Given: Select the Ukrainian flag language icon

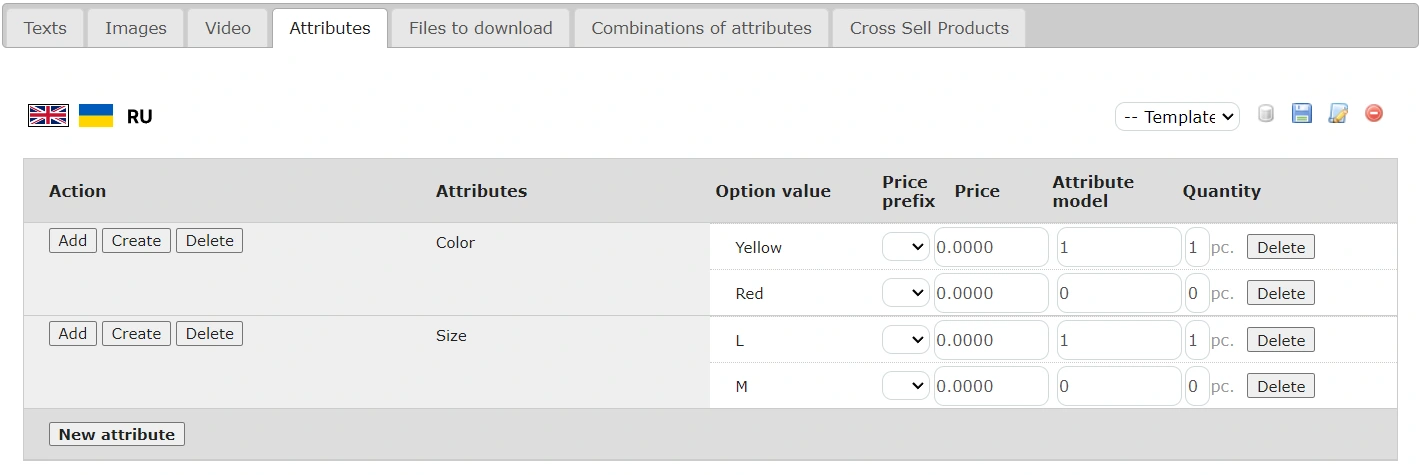Looking at the screenshot, I should 96,116.
